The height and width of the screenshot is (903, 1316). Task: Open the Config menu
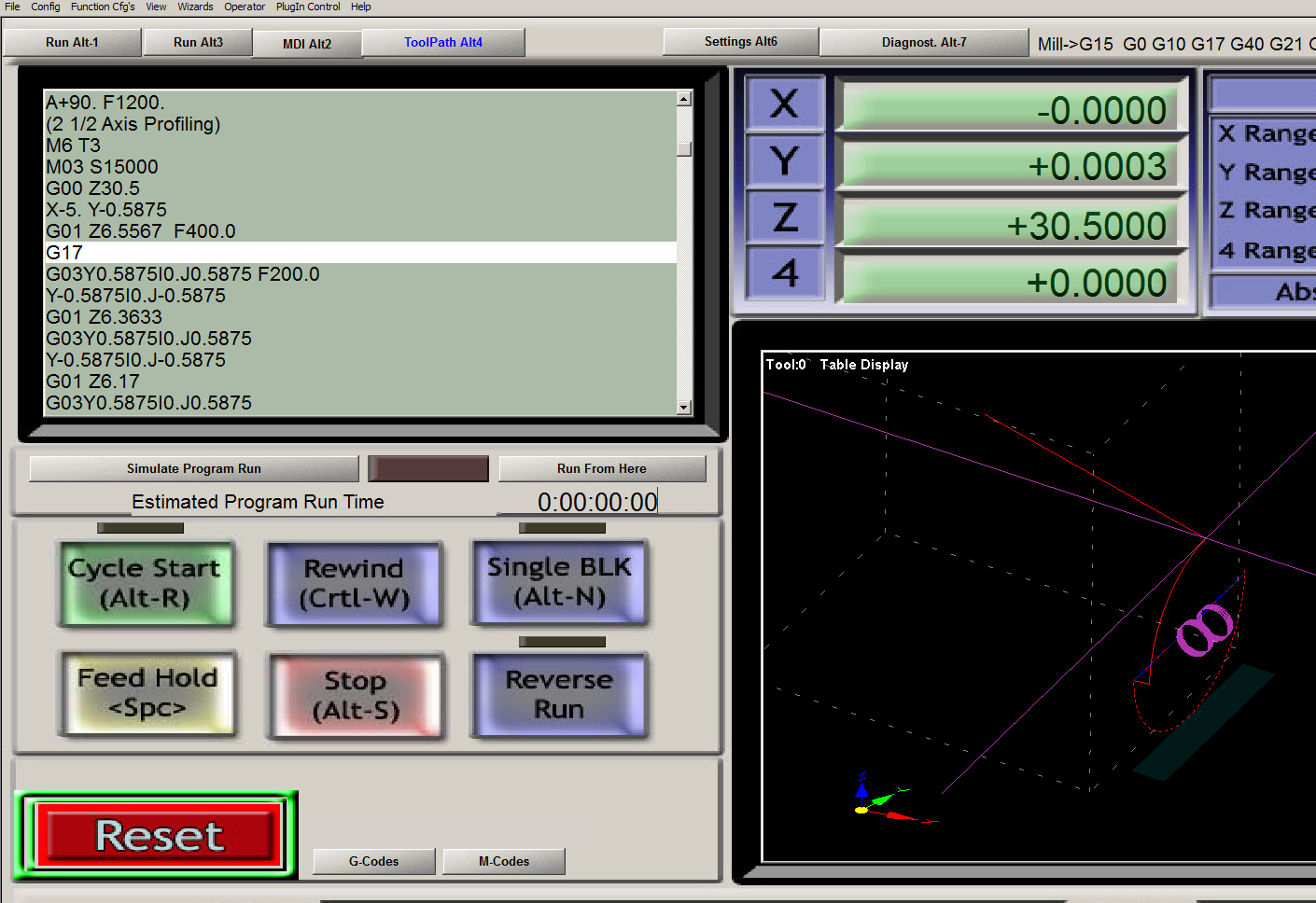(45, 7)
